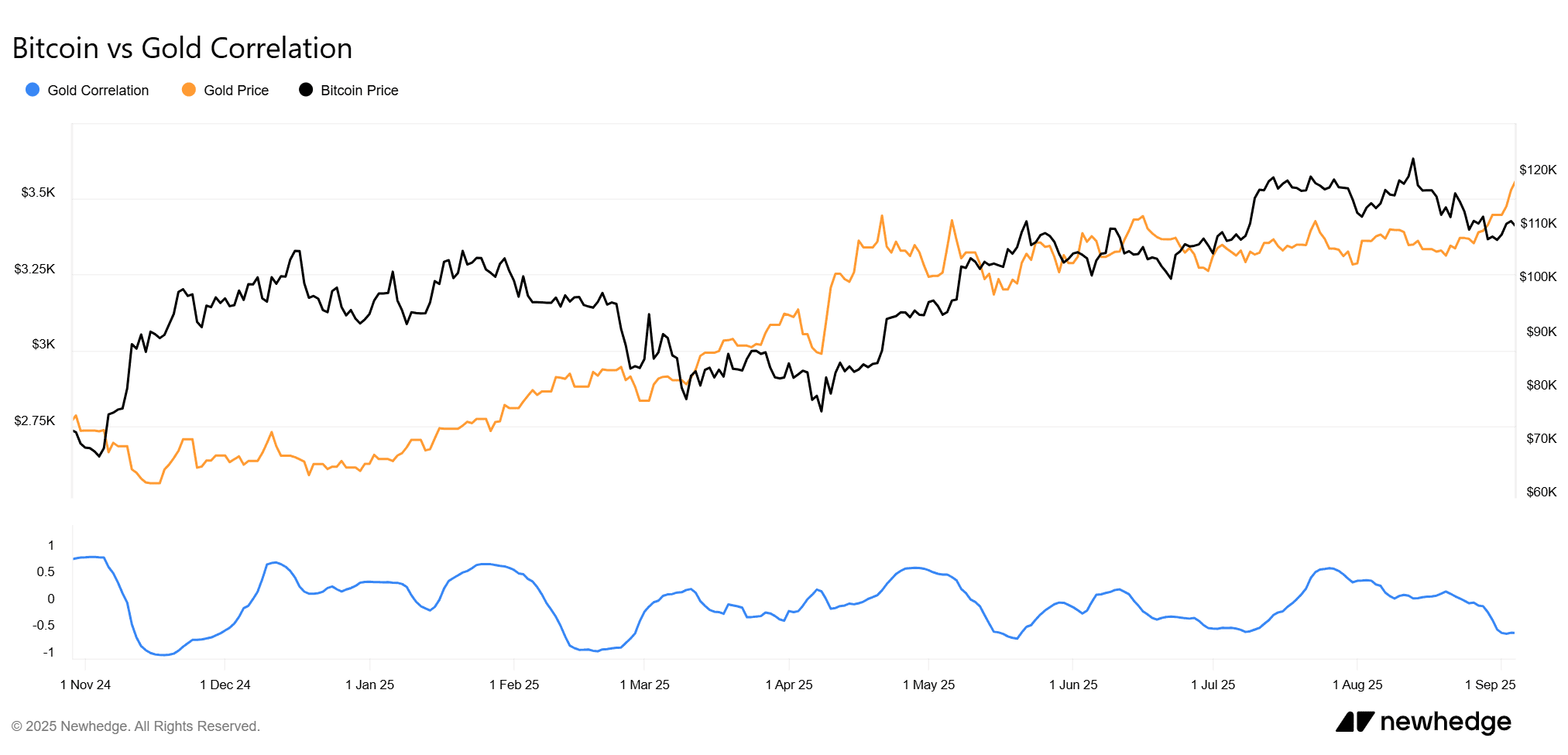Image resolution: width=1568 pixels, height=755 pixels.
Task: Select the 1 Sep 25 date marker
Action: pyautogui.click(x=1490, y=685)
